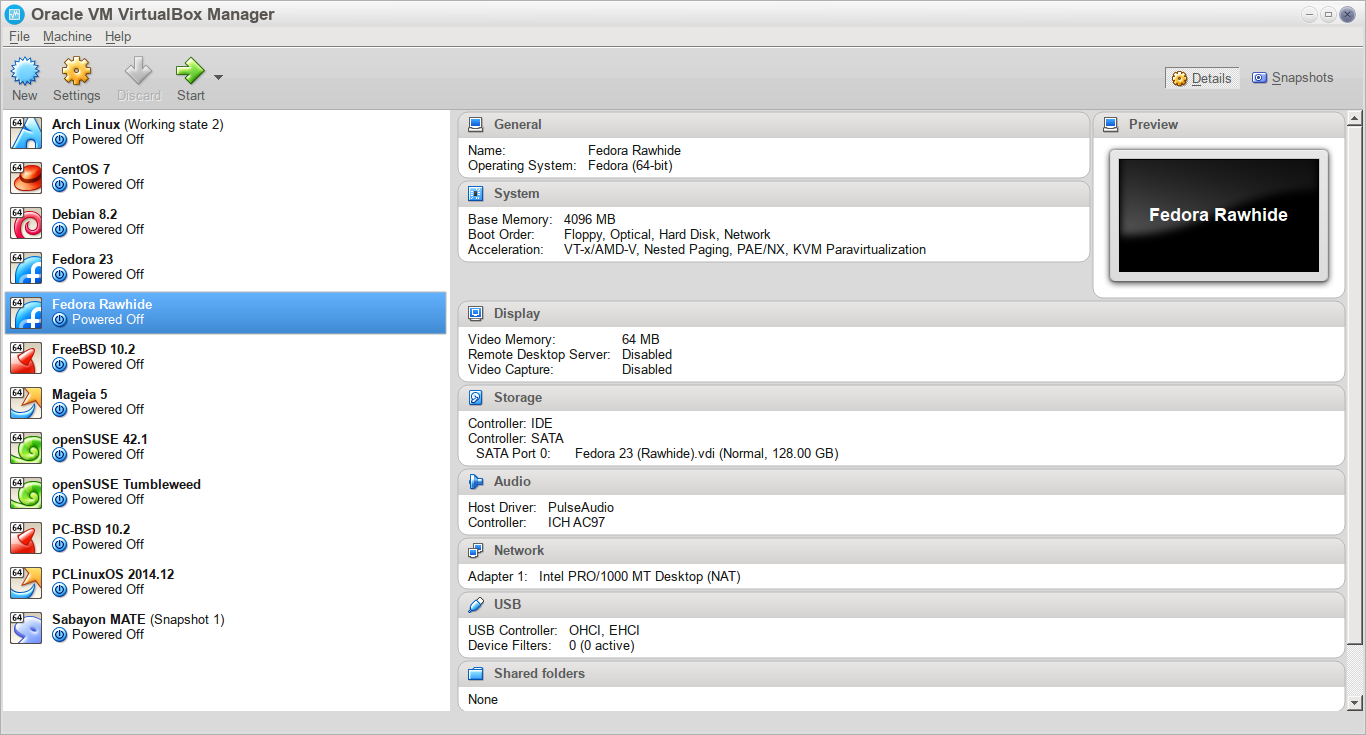Open Network settings via its header title
Screen dimensions: 1366x735
[x=519, y=551]
